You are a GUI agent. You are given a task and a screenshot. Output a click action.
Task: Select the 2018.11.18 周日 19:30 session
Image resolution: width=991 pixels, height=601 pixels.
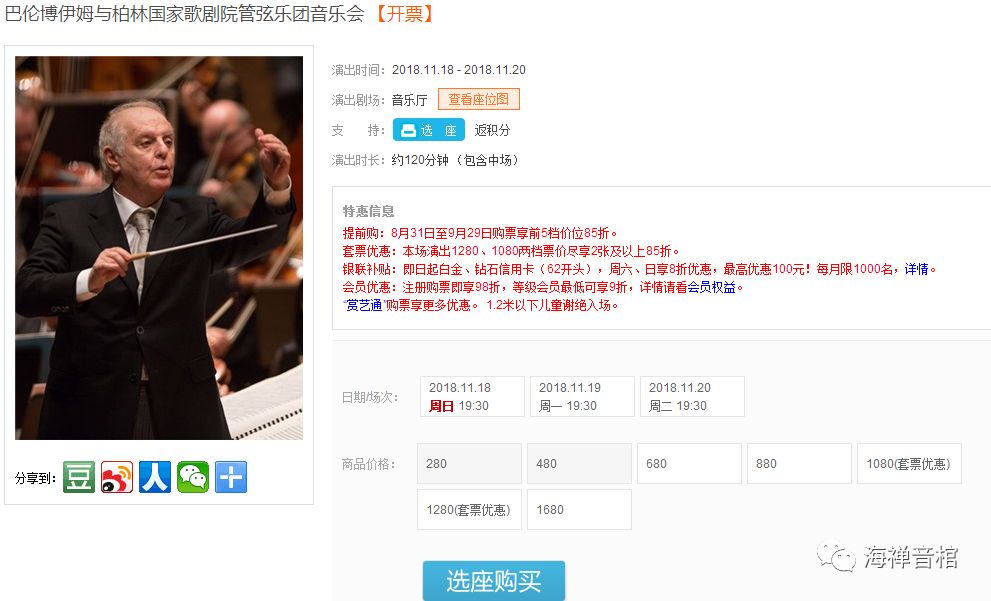(472, 396)
